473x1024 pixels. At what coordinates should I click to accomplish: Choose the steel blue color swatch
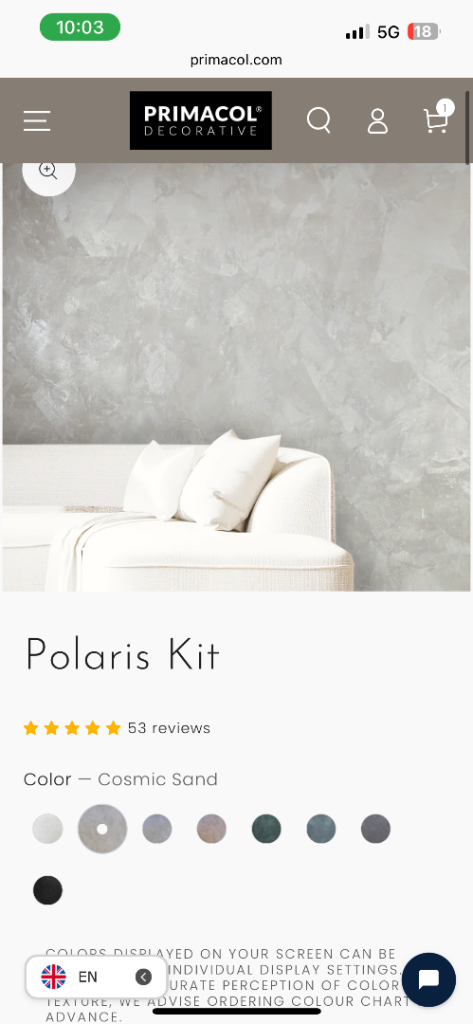pos(321,829)
